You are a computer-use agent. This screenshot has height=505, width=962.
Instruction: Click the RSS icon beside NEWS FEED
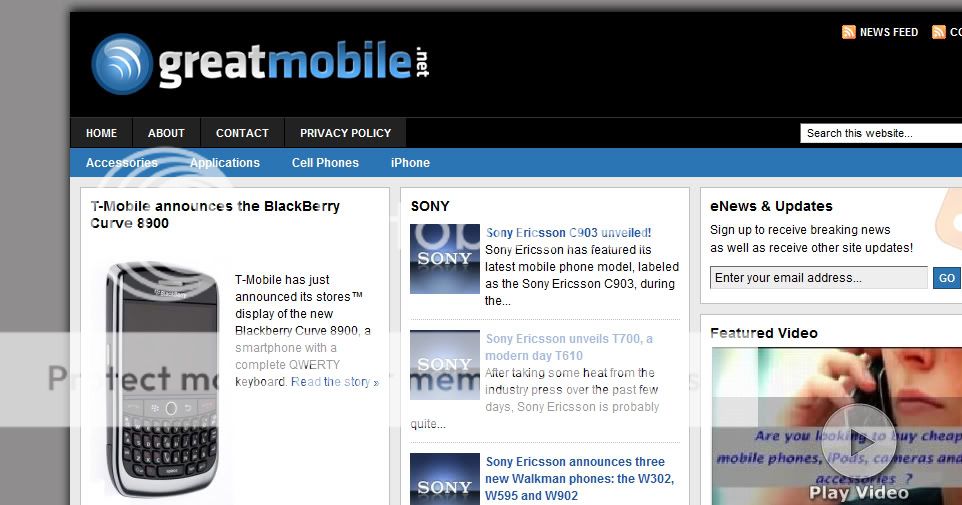pos(848,32)
